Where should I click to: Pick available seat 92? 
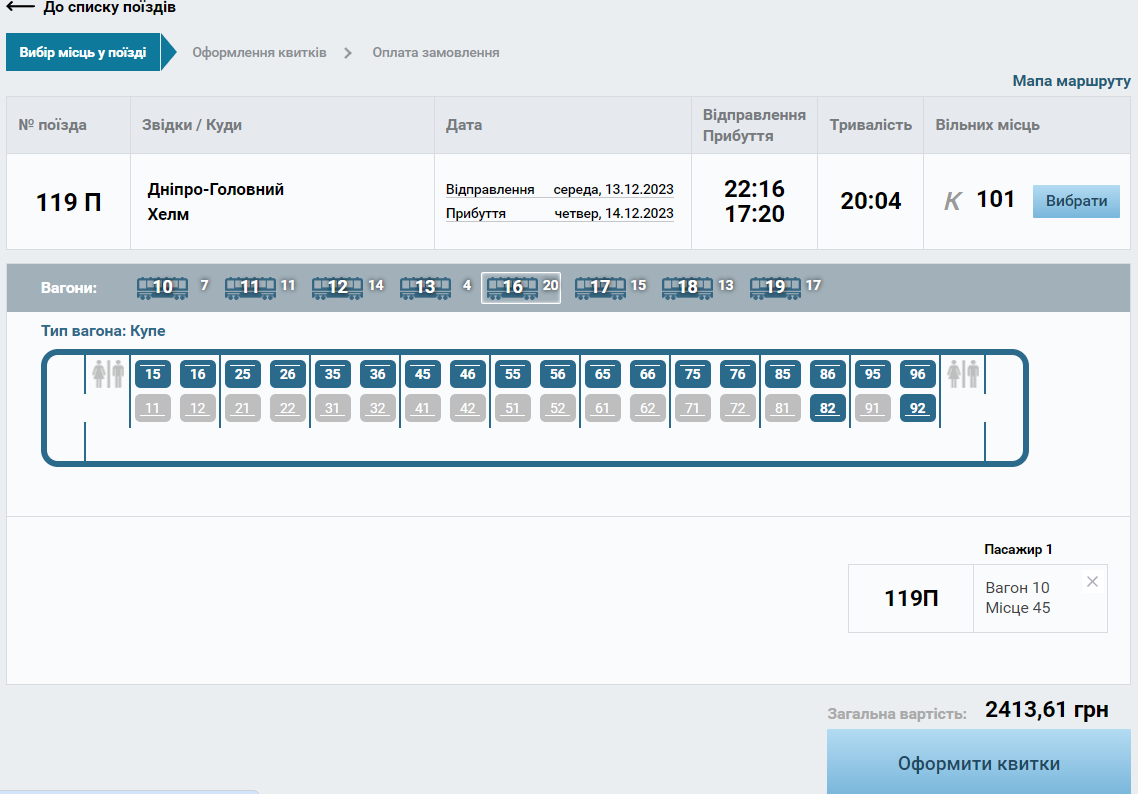918,408
